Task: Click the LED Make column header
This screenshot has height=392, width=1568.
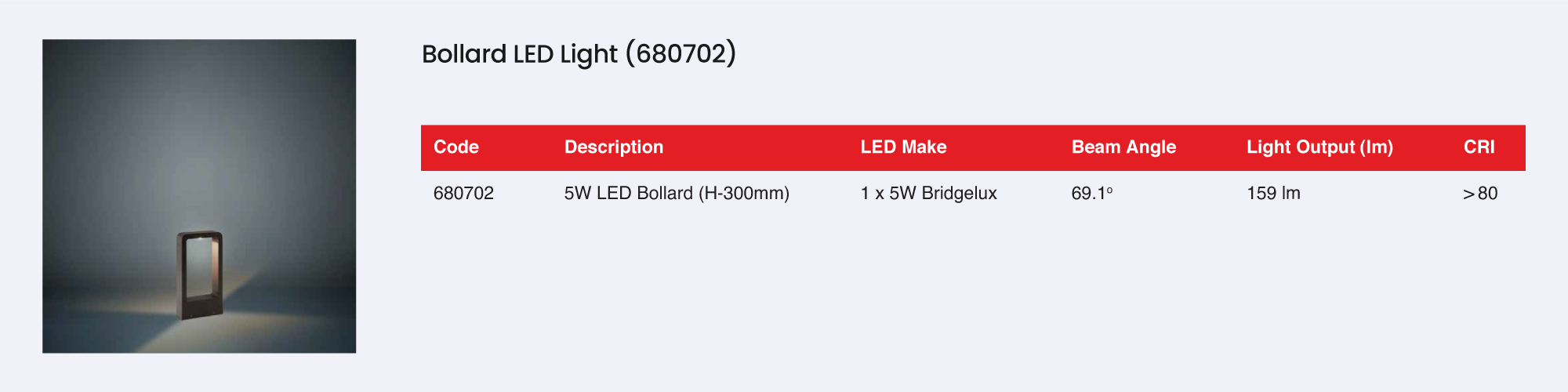Action: pyautogui.click(x=903, y=147)
